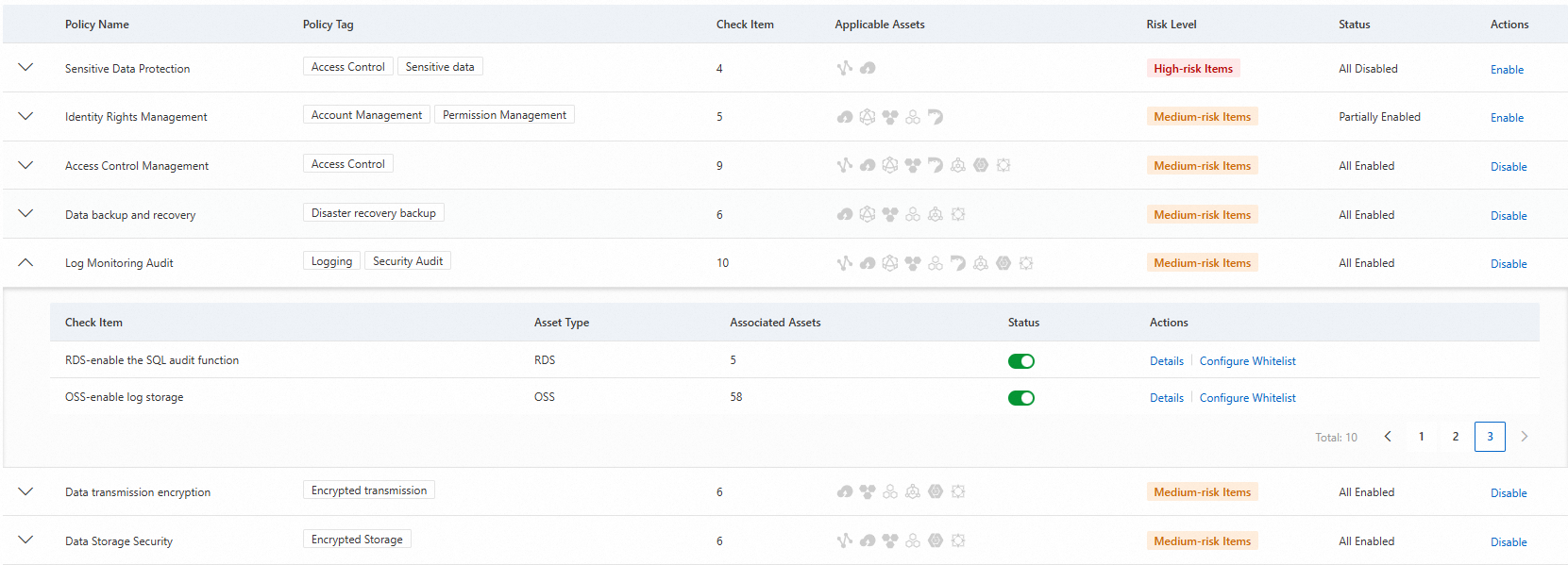
Task: Go to page 2 of check items
Action: point(1456,437)
